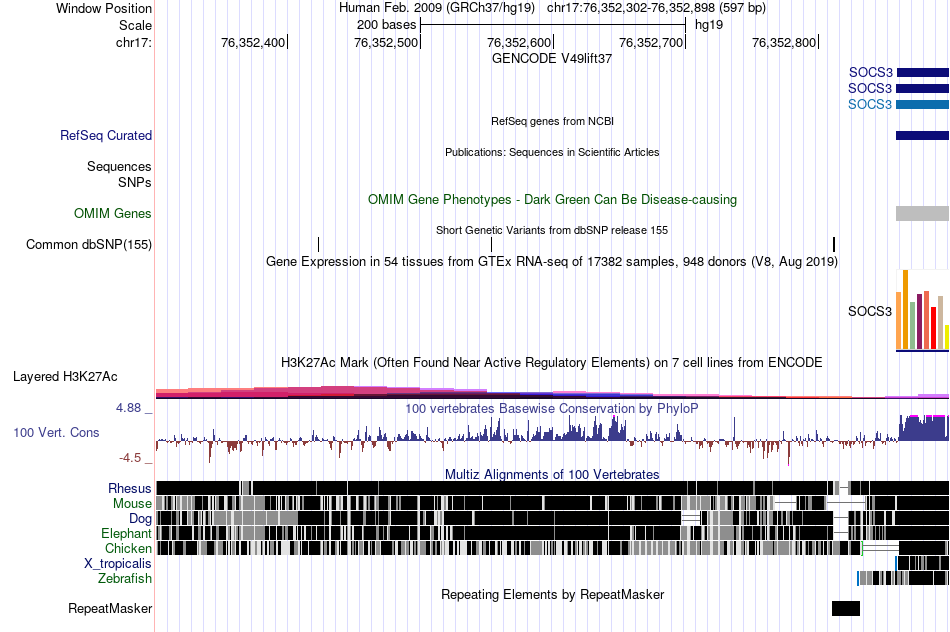Select the second dark blue SOCS3 transcript
This screenshot has height=632, width=950.
923,88
